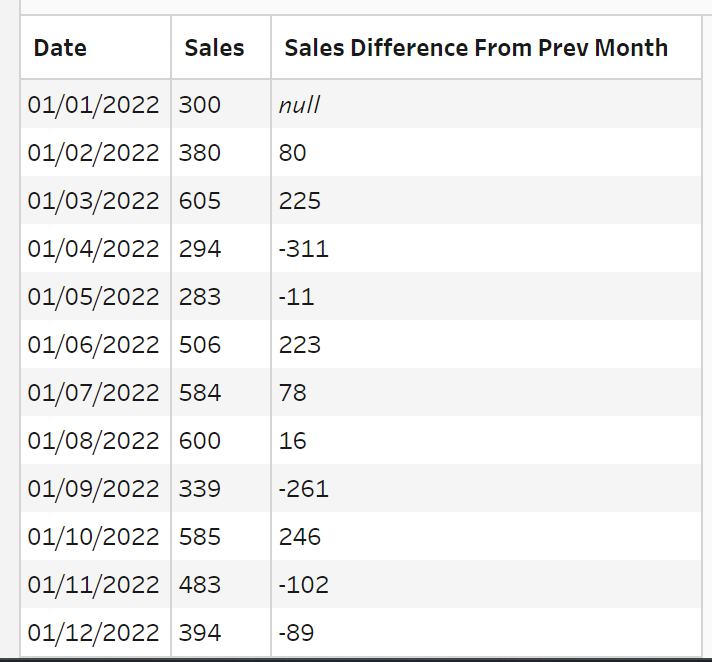
Task: Click the 01/11/2022 date cell
Action: 94,585
